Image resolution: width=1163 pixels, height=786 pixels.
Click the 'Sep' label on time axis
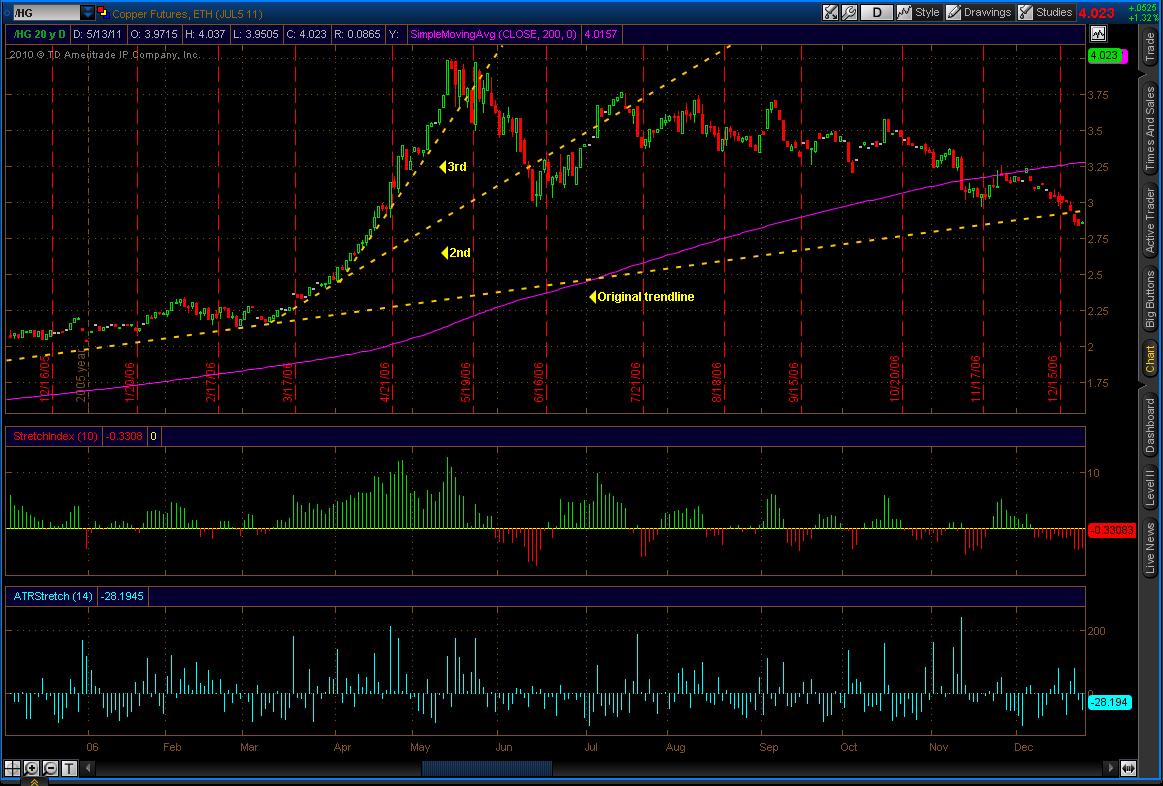tap(768, 747)
